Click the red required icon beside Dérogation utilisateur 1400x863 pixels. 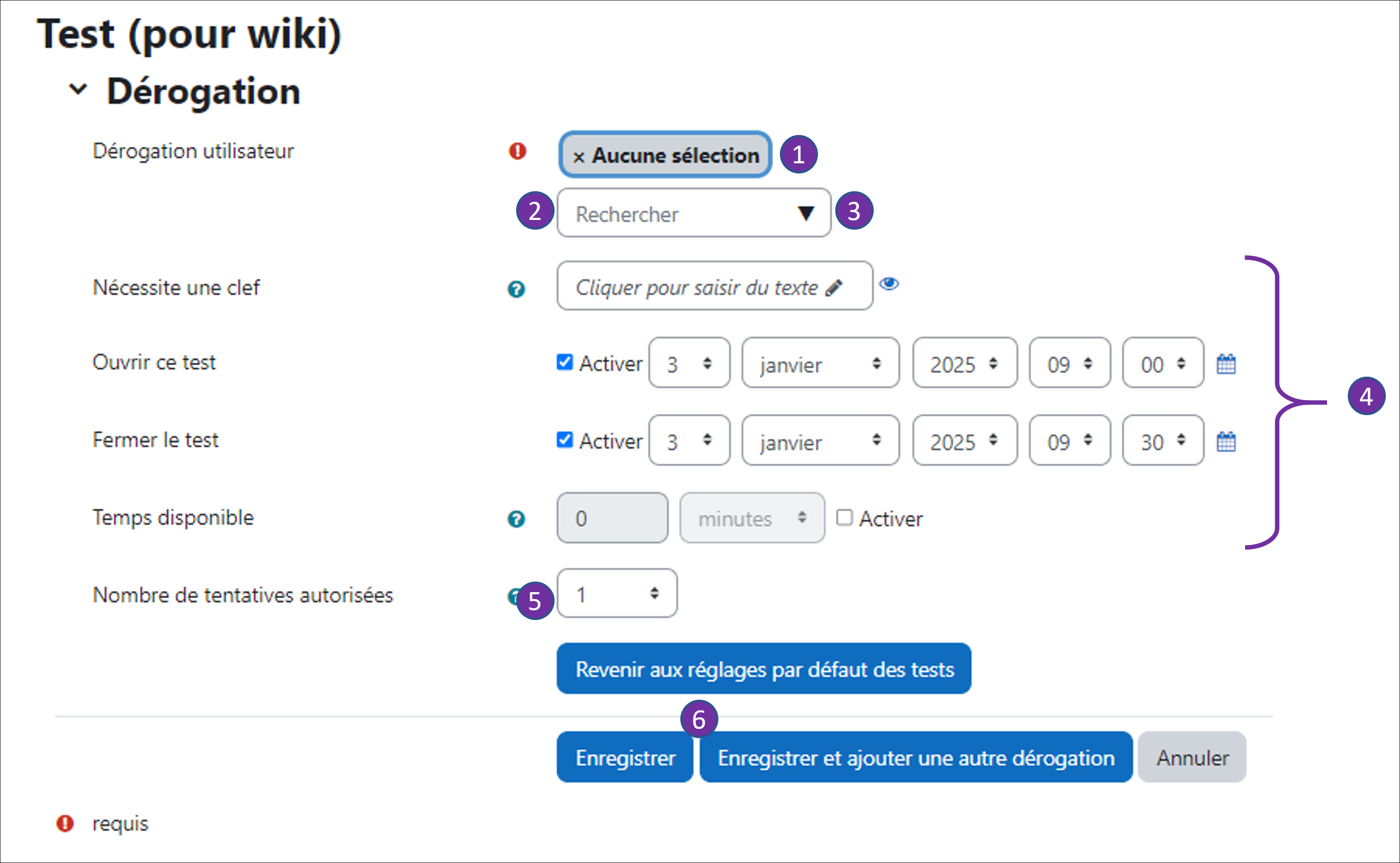coord(518,151)
